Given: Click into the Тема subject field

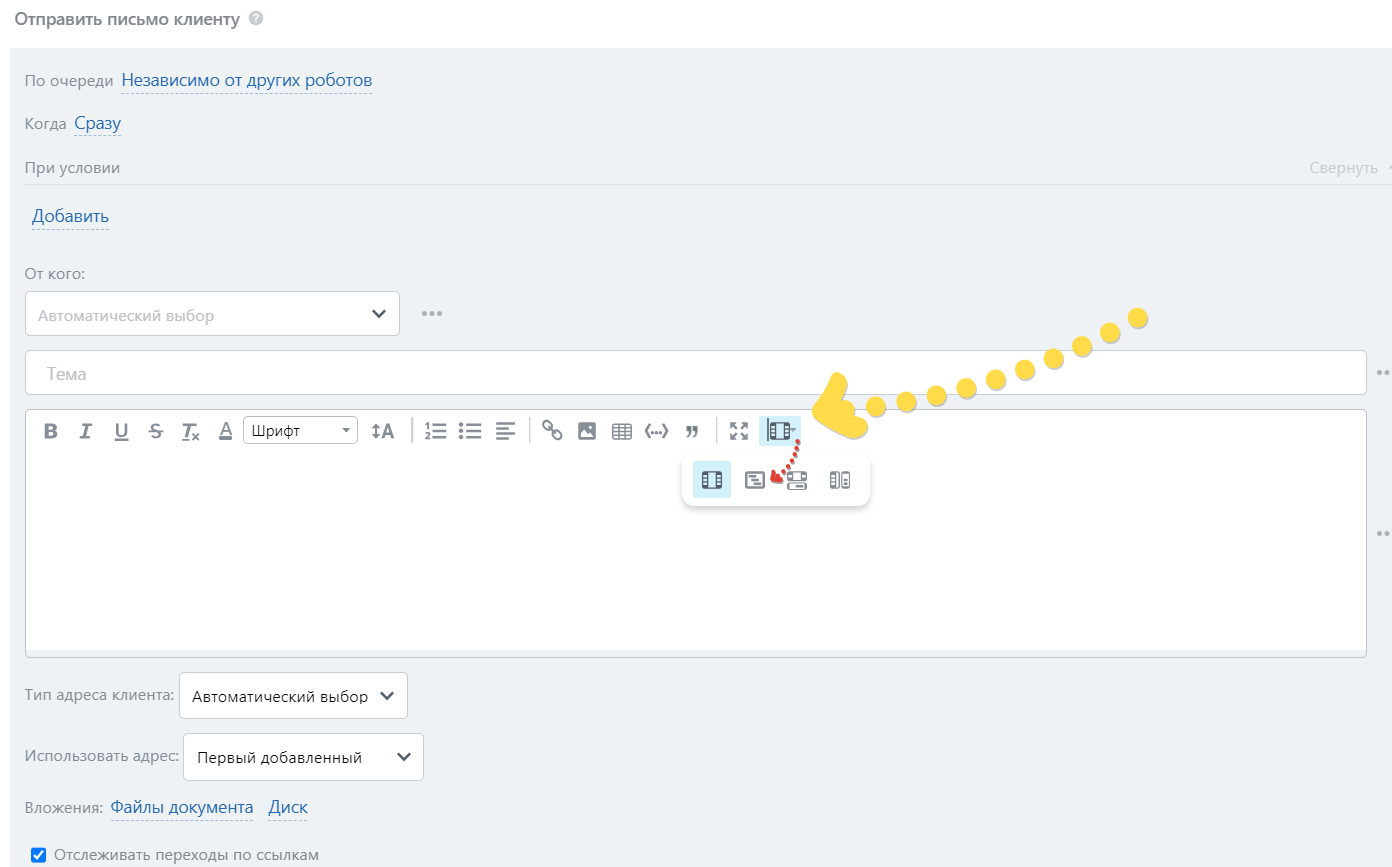Looking at the screenshot, I should 695,373.
